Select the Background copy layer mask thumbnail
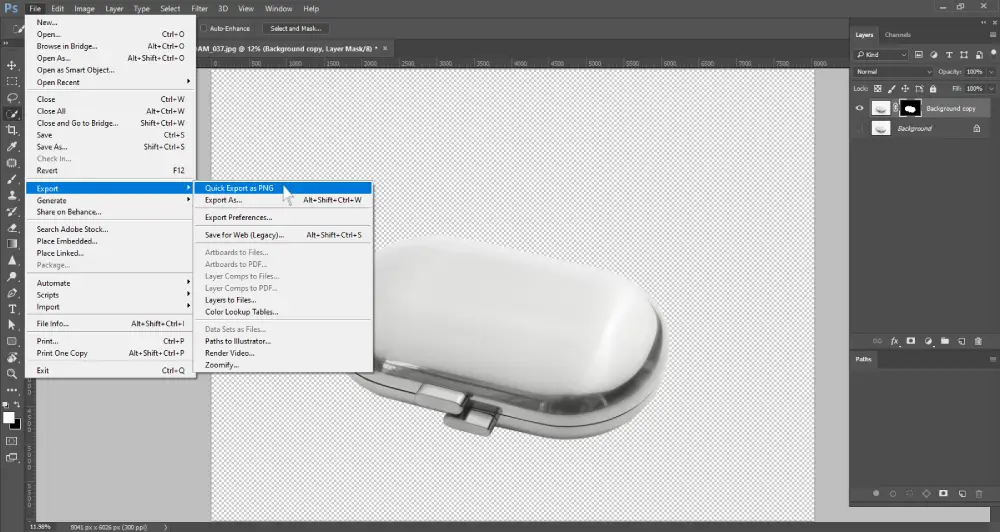This screenshot has width=1000, height=532. click(x=910, y=108)
